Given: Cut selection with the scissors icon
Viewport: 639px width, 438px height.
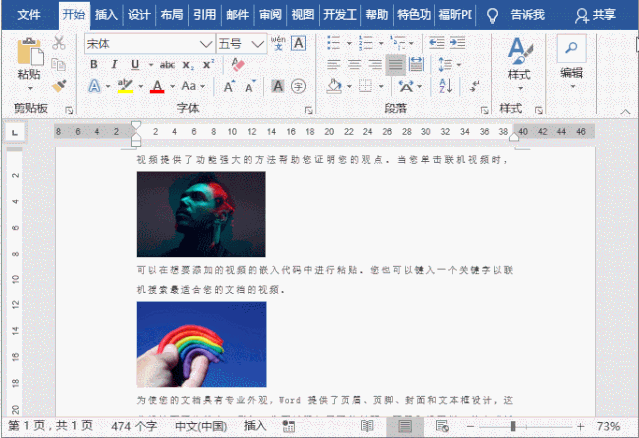Looking at the screenshot, I should coord(59,43).
